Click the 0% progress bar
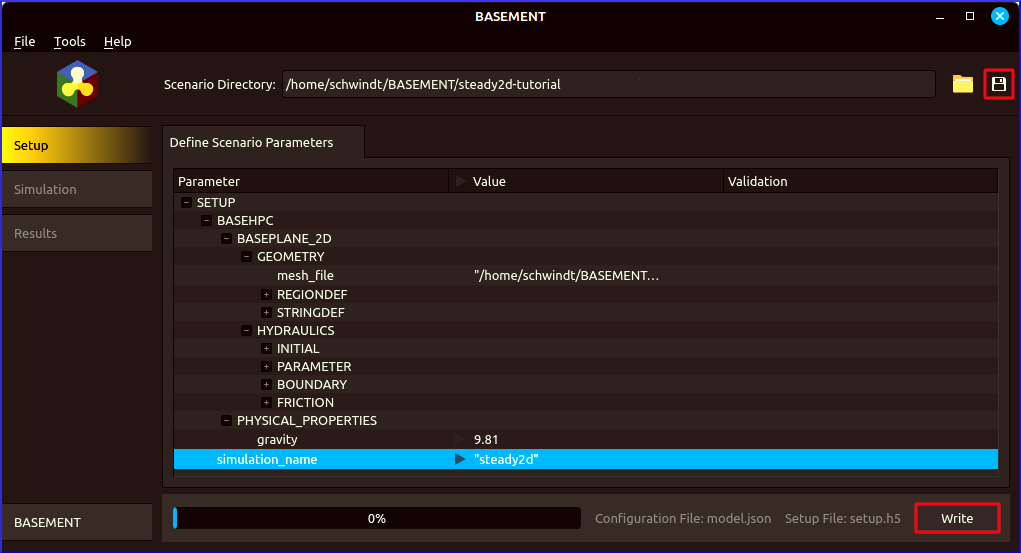The width and height of the screenshot is (1021, 553). (x=376, y=518)
